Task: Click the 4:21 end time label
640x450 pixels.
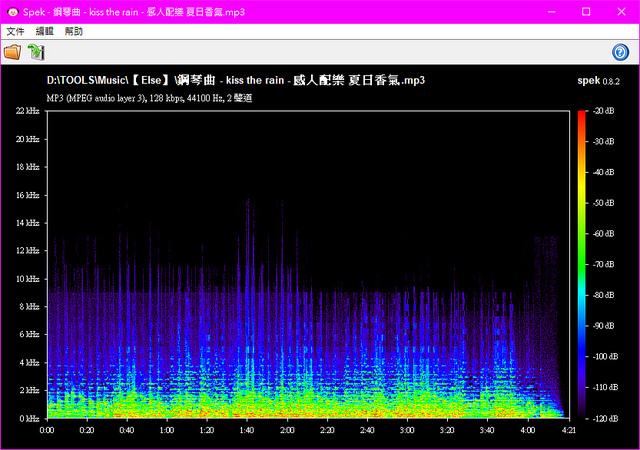Action: click(568, 430)
